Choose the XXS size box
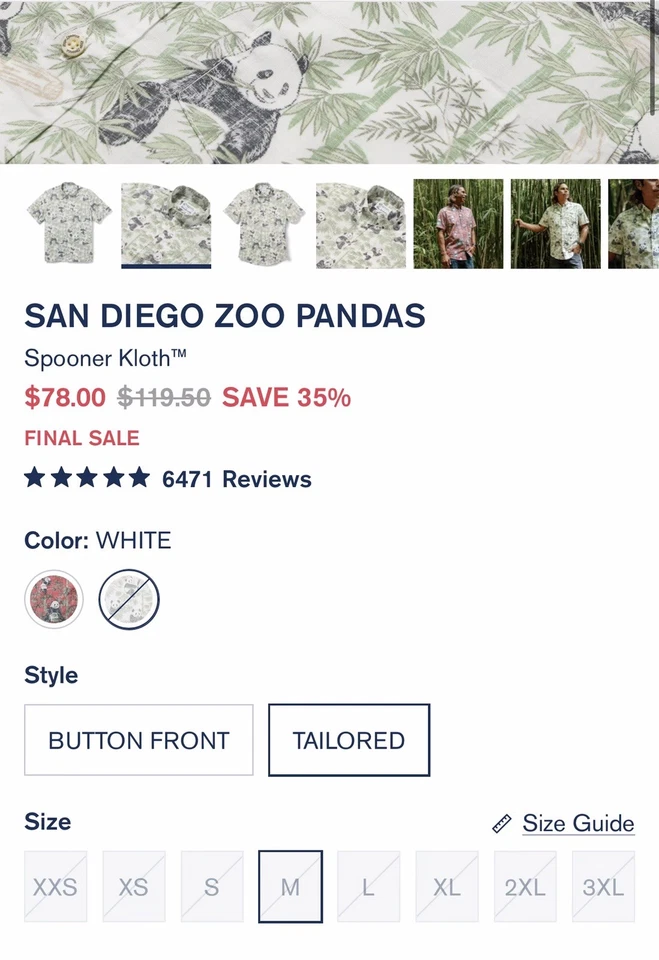Image resolution: width=659 pixels, height=960 pixels. 55,887
